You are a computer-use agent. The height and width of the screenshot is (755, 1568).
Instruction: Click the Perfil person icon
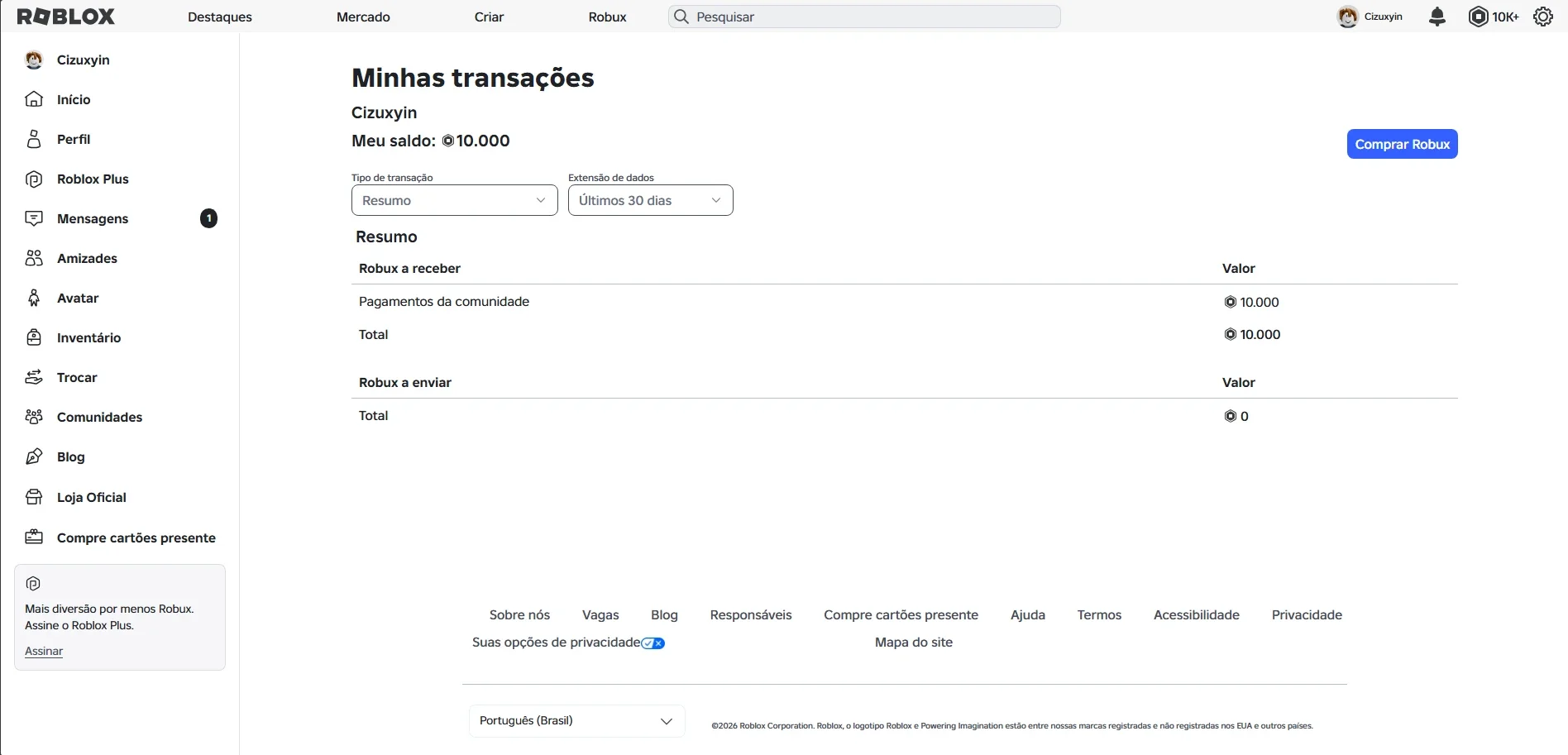point(34,139)
